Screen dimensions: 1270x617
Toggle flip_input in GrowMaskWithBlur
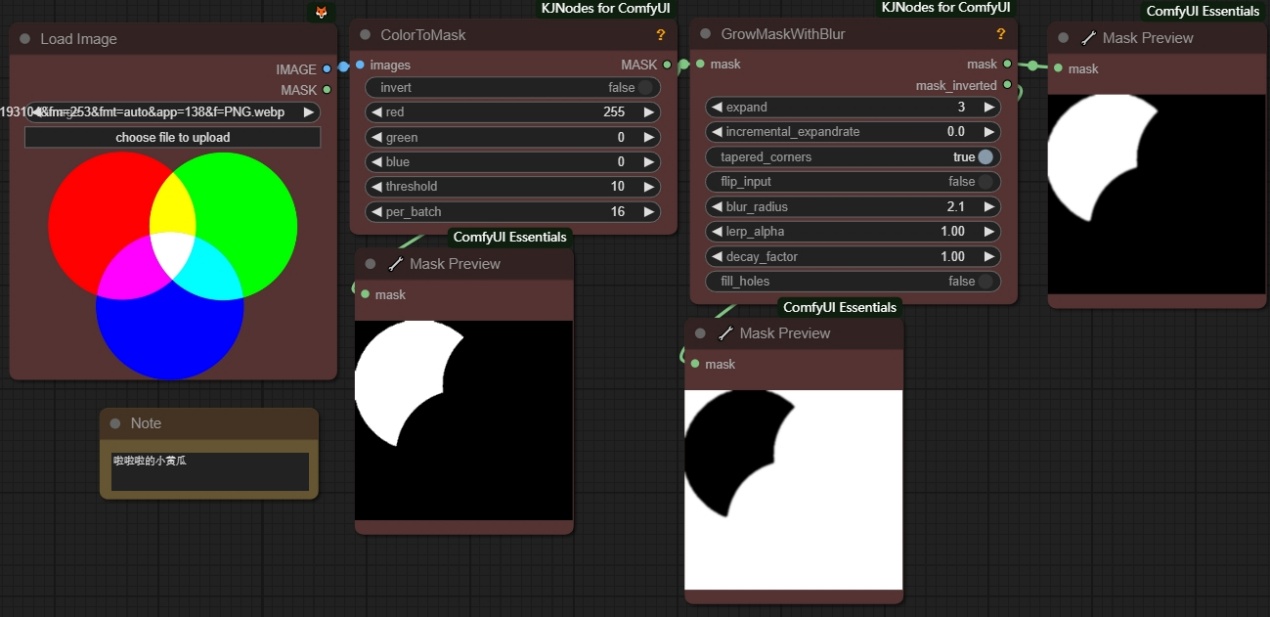[x=985, y=182]
